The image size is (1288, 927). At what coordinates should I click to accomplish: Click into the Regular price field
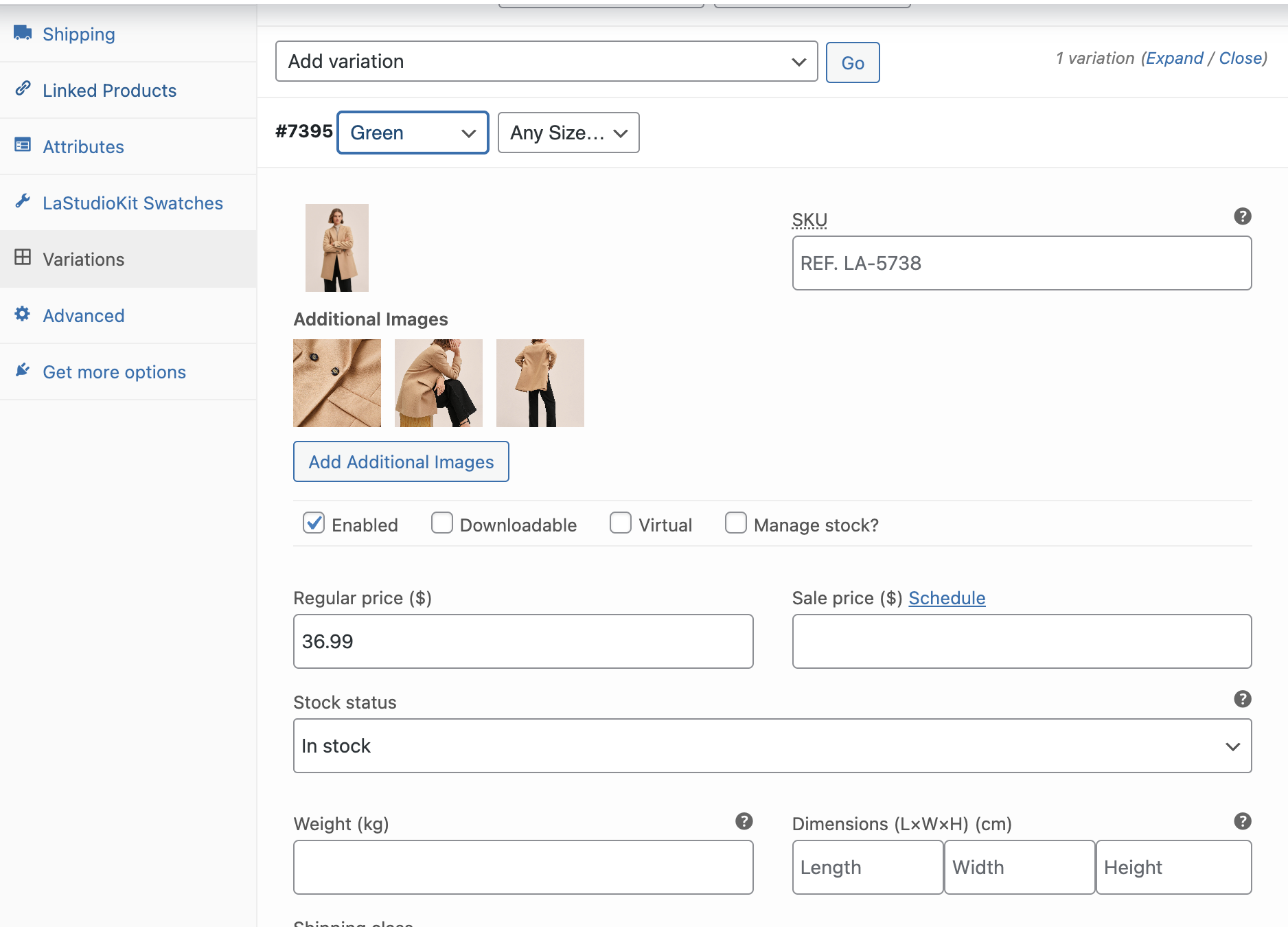point(522,641)
